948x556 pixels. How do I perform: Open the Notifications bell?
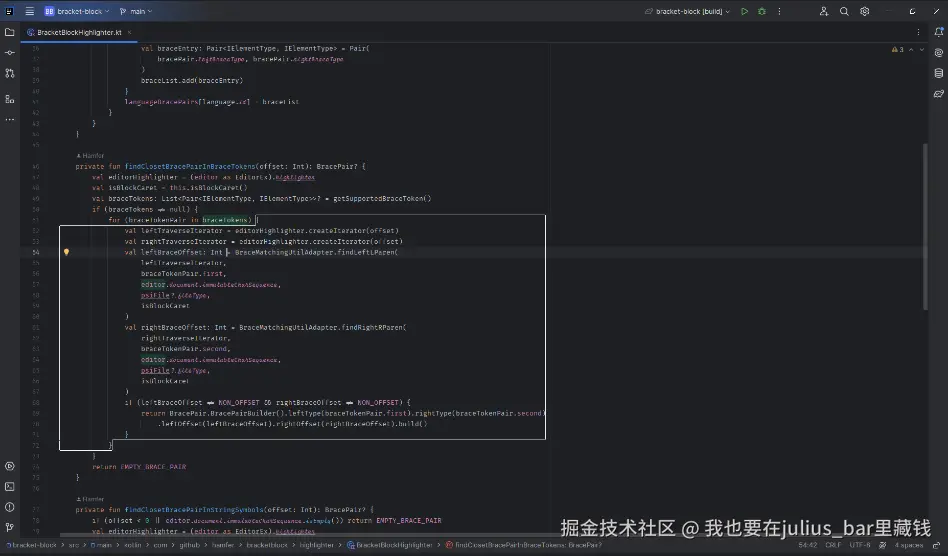point(938,32)
